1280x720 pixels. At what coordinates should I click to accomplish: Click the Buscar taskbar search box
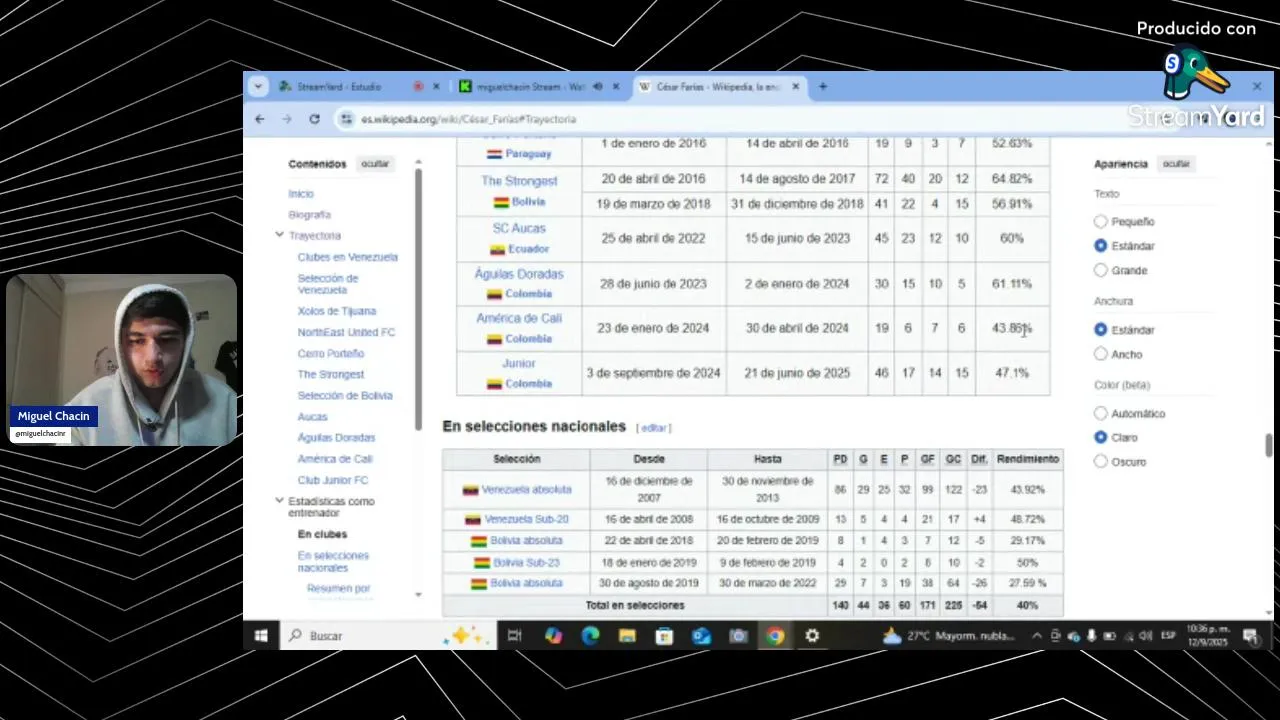pos(387,636)
